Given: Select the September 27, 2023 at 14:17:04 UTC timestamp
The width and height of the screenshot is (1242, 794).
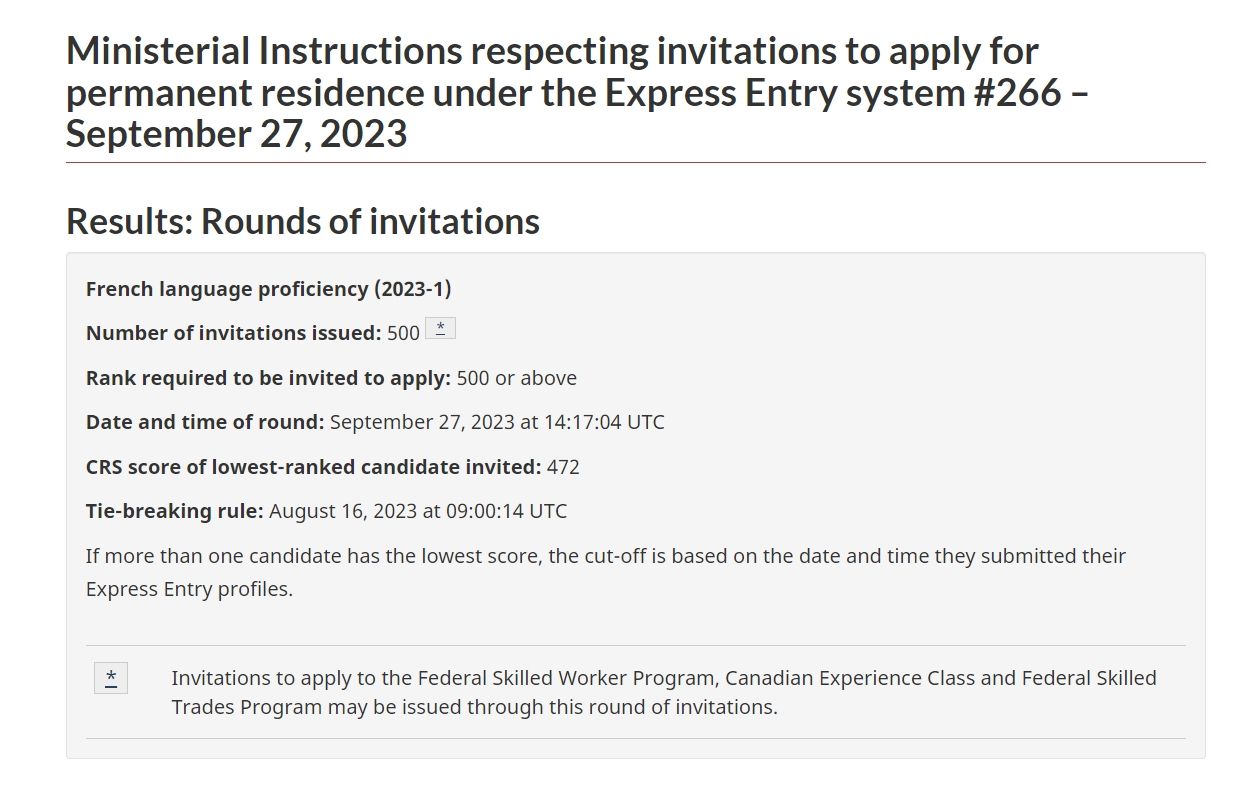Looking at the screenshot, I should (x=497, y=422).
